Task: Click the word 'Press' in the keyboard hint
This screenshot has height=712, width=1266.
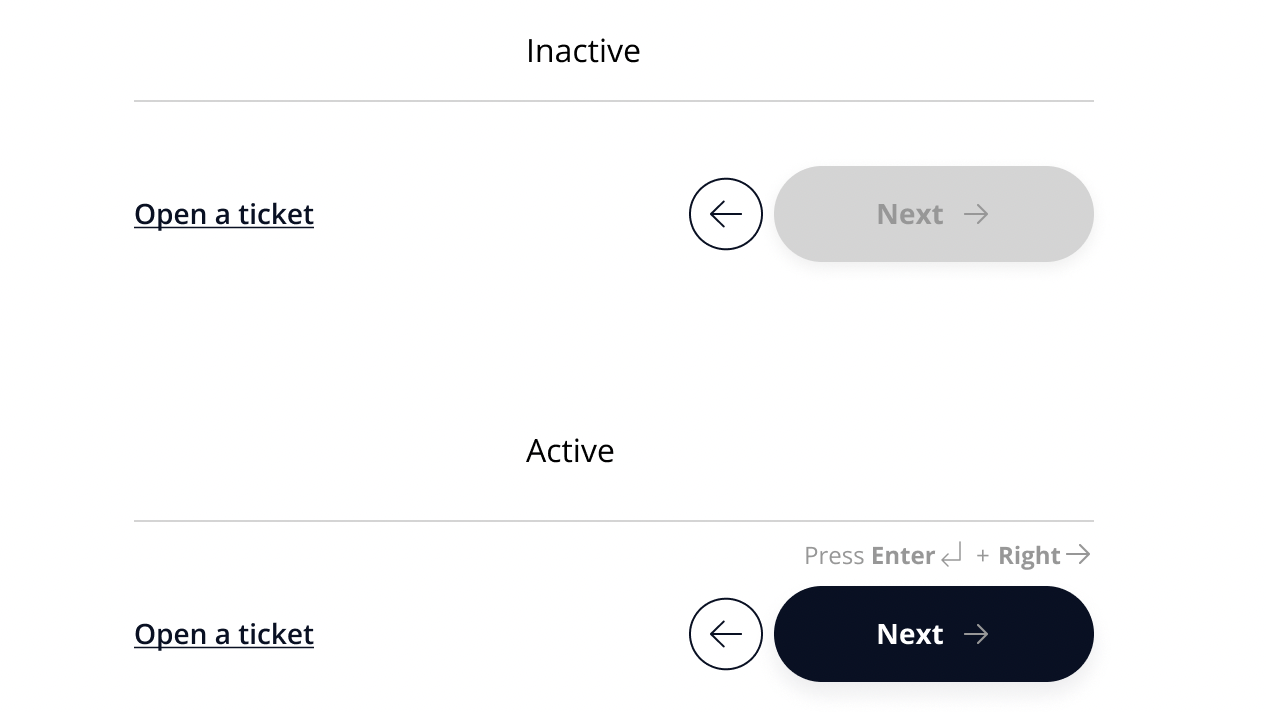Action: tap(834, 556)
